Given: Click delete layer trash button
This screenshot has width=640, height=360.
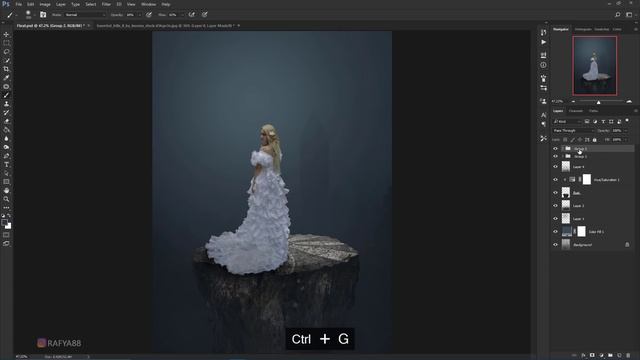Looking at the screenshot, I should click(628, 355).
